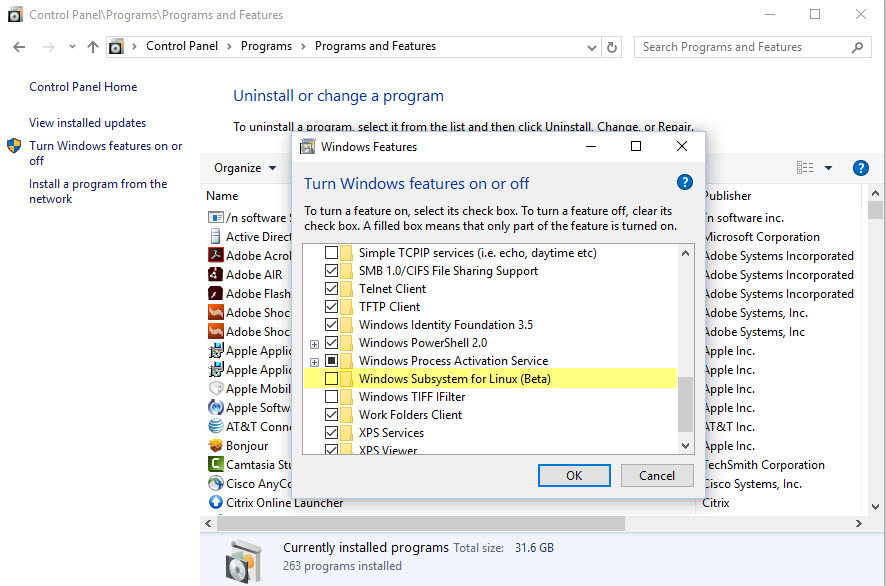Toggle Windows Process Activation Service checkbox

(332, 361)
